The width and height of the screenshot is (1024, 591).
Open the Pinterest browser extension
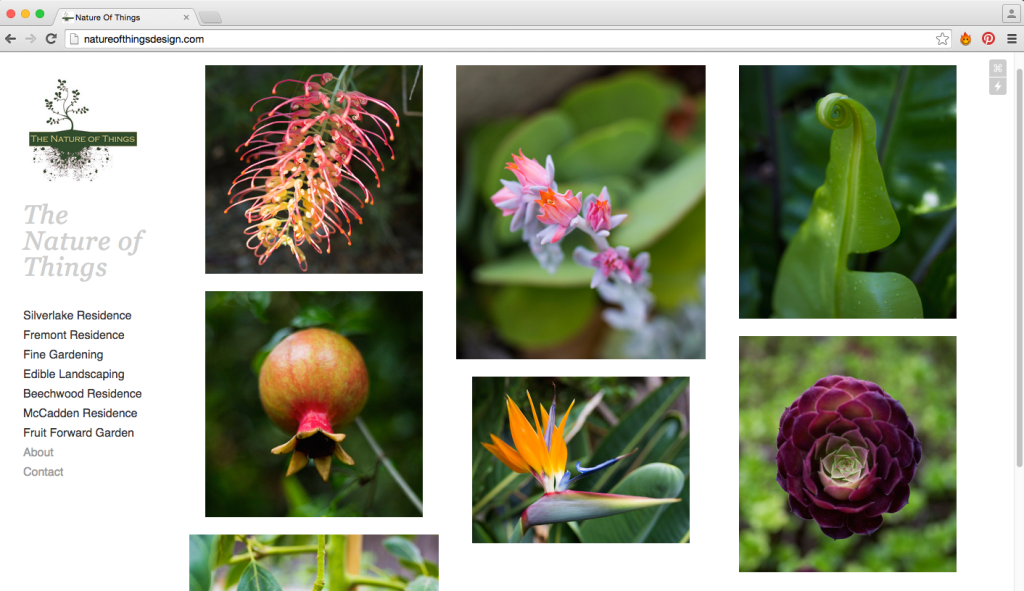[x=988, y=38]
